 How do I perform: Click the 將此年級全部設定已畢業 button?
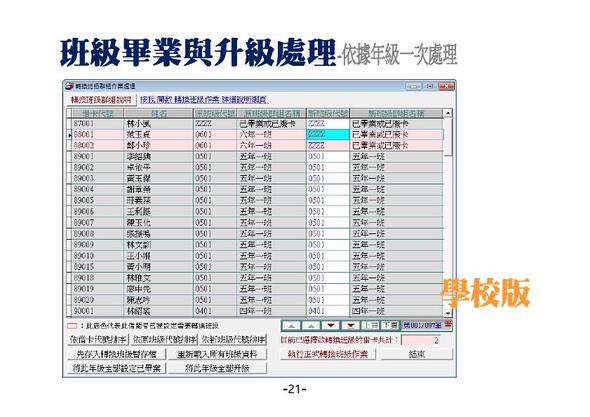(x=116, y=368)
